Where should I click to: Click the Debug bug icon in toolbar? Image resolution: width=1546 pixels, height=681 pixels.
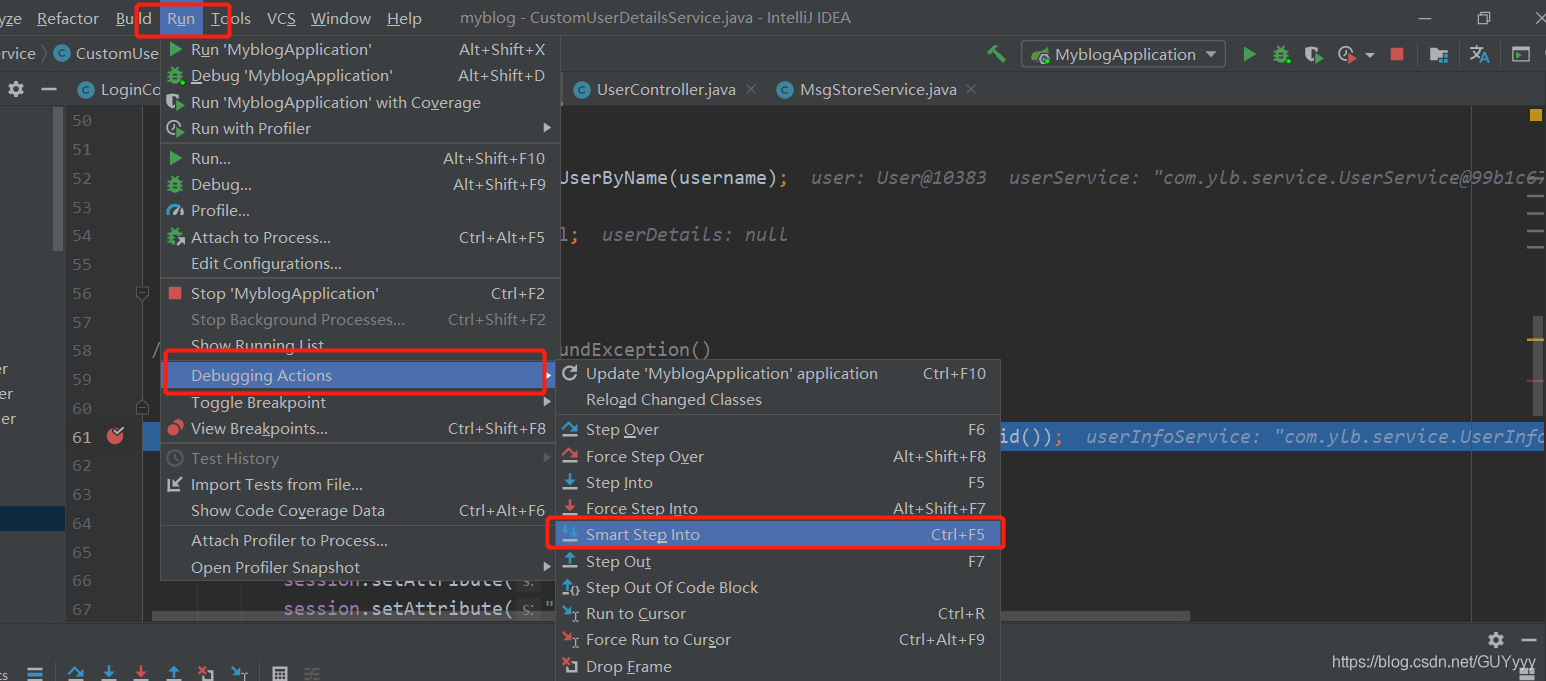[1281, 54]
